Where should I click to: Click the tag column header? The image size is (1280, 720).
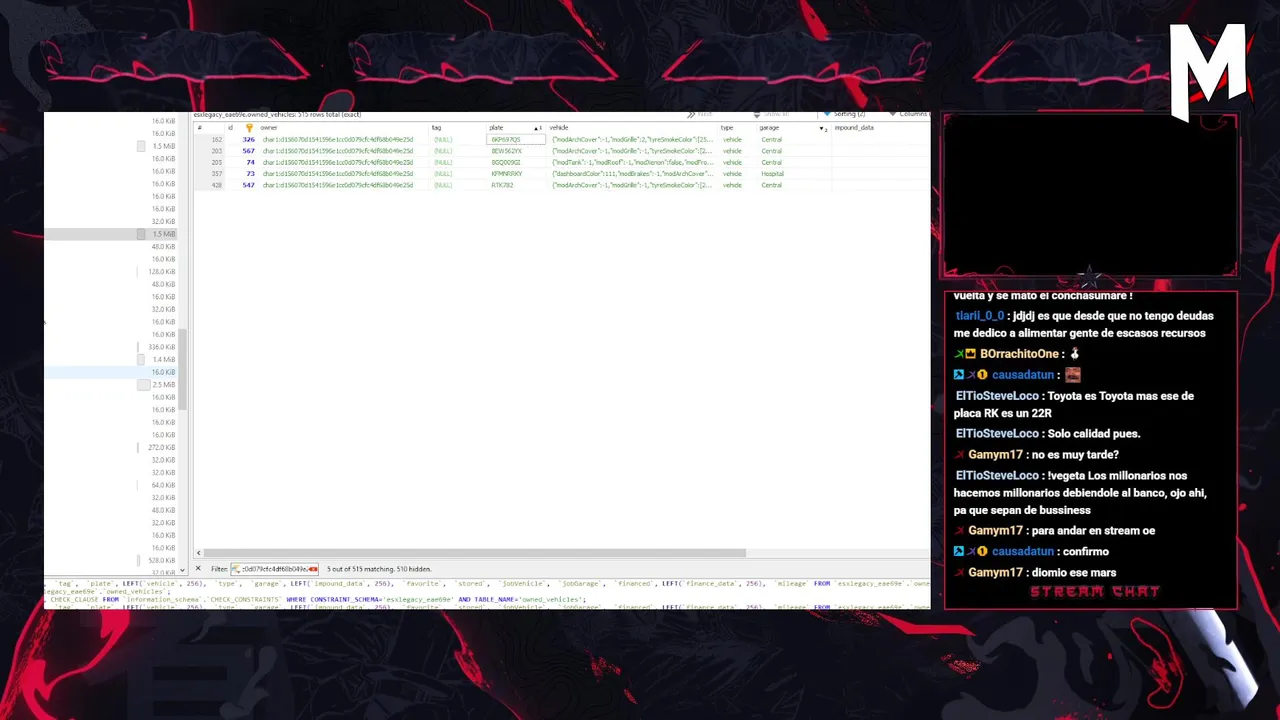457,128
